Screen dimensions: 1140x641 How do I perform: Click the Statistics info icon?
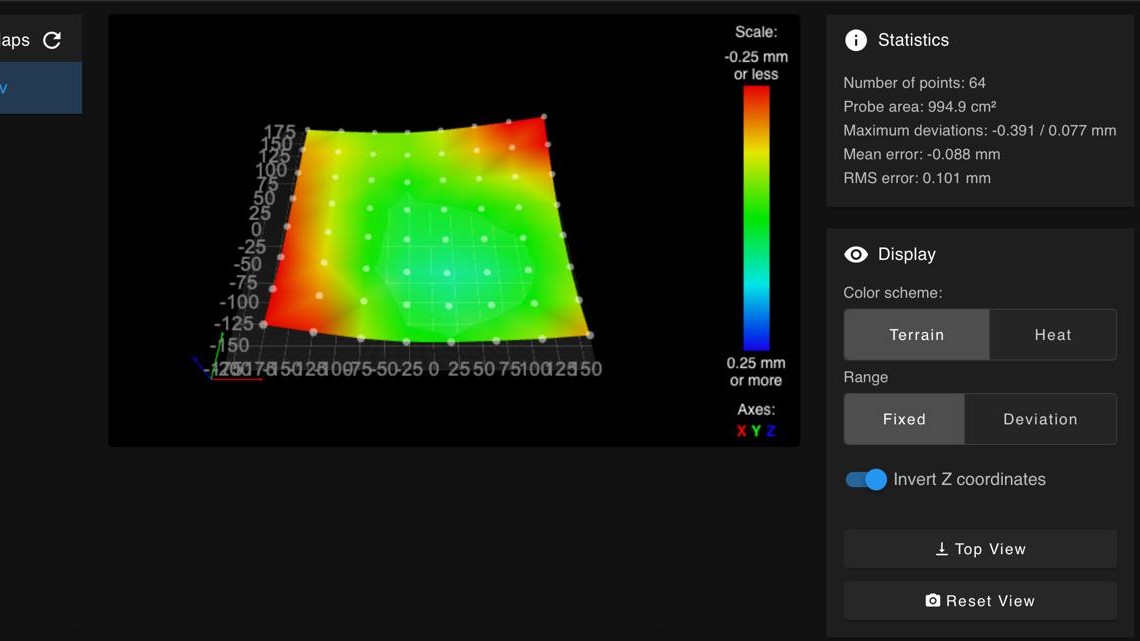[x=856, y=40]
